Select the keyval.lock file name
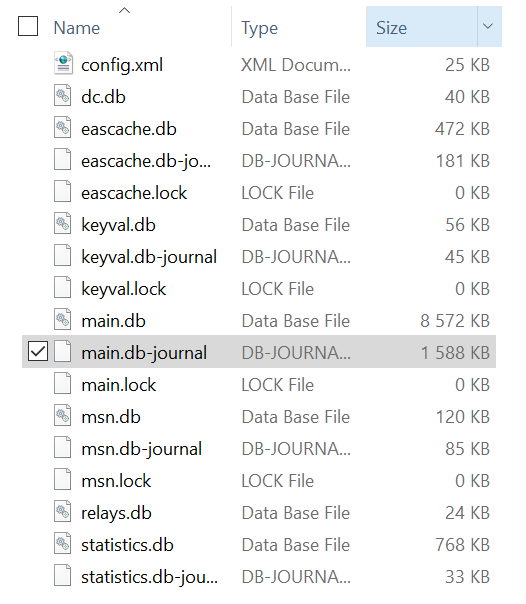This screenshot has width=526, height=604. [x=124, y=289]
